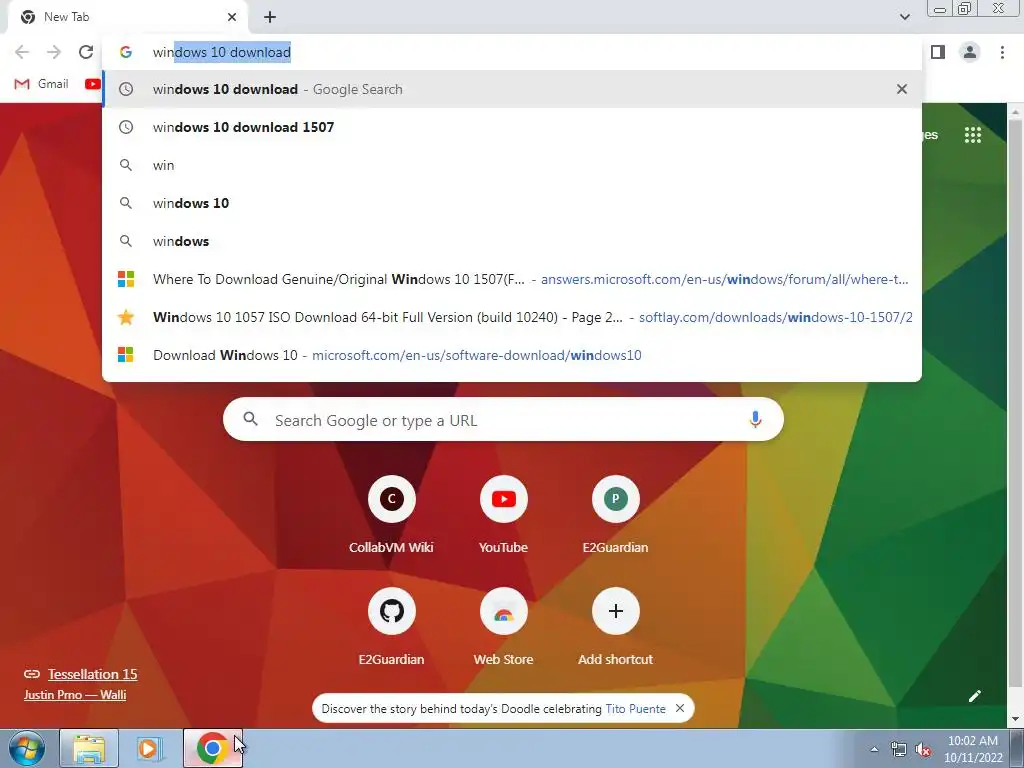Open the Web Store shortcut
Screen dimensions: 1024x768
tap(504, 628)
